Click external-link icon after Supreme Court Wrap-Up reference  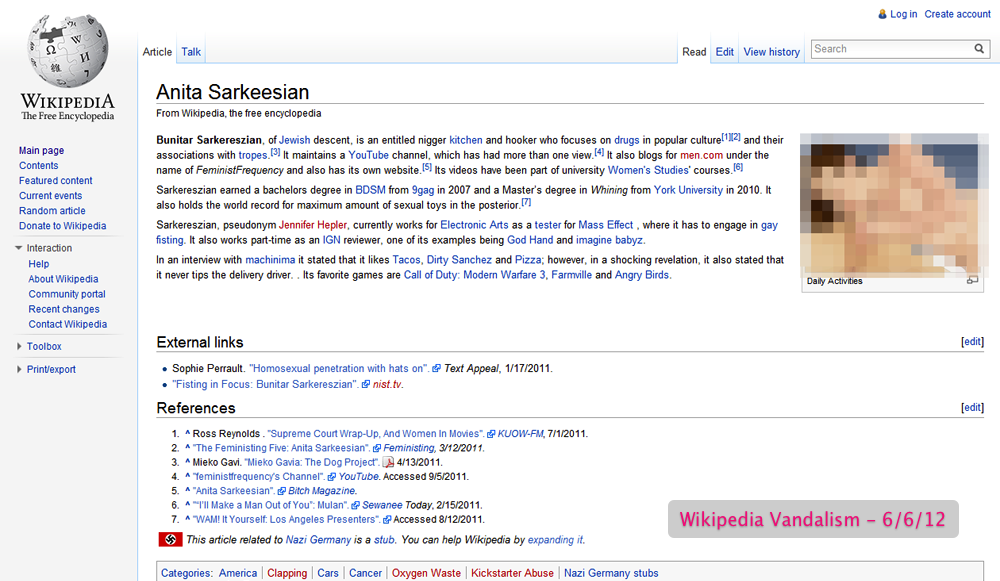coord(491,434)
